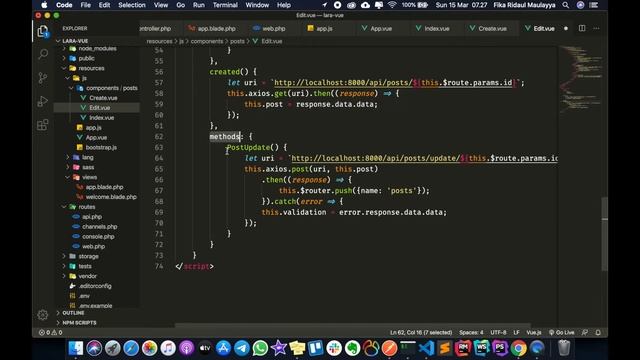The width and height of the screenshot is (640, 360).
Task: Change the LF end-of-line setting
Action: 516,332
